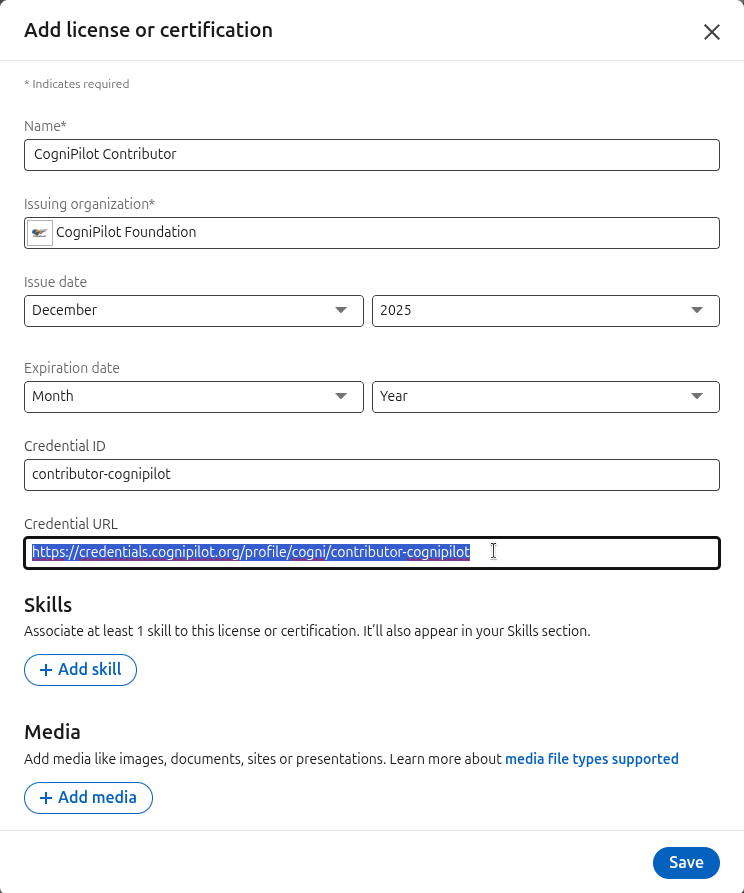This screenshot has height=893, width=744.
Task: Click the Save button
Action: 686,862
